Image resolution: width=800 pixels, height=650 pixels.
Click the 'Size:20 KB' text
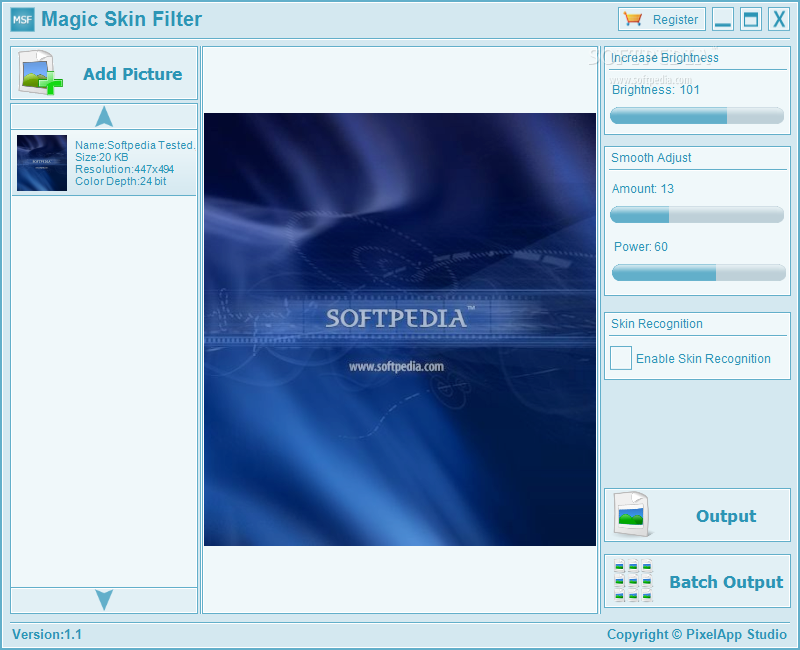tap(102, 157)
